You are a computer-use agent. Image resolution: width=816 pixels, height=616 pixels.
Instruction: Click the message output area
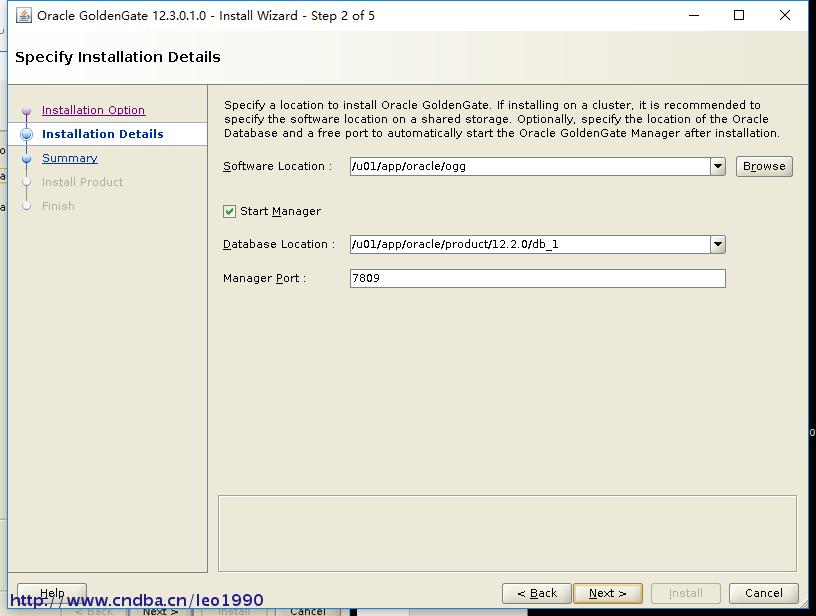point(507,533)
